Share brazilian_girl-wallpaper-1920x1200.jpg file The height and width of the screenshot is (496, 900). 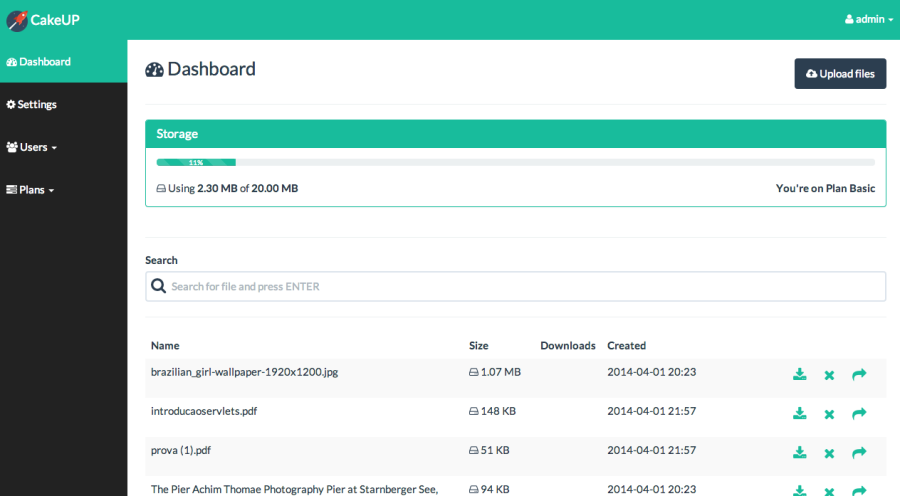click(x=859, y=374)
